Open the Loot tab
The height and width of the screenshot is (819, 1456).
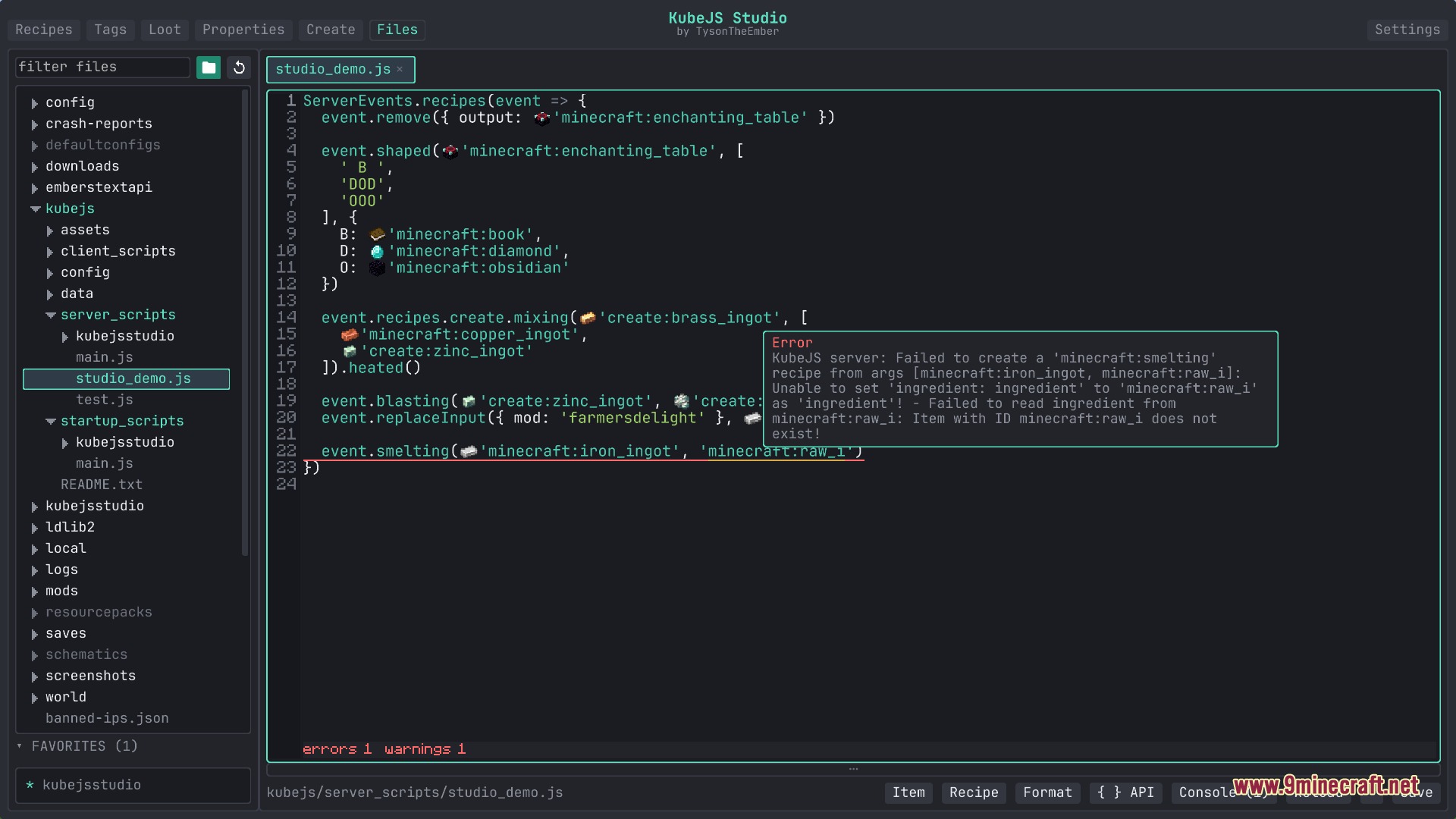point(165,30)
